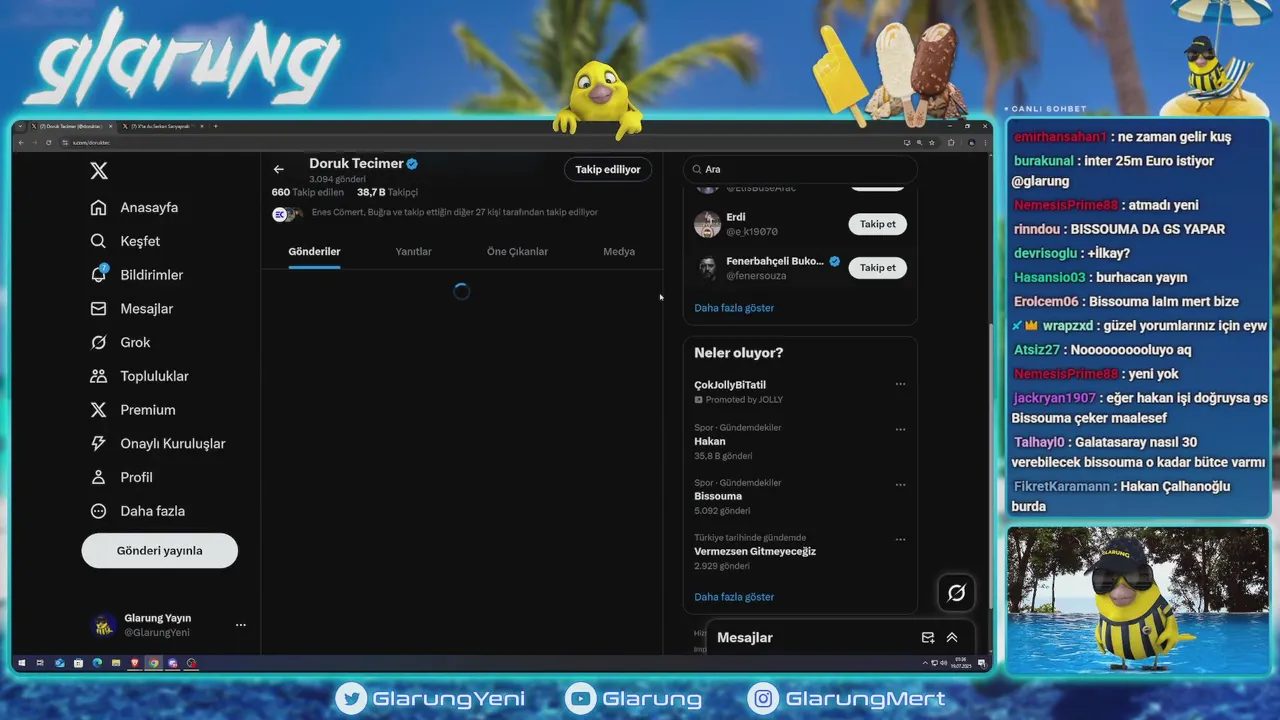The height and width of the screenshot is (720, 1280).
Task: Open more options for Vermezsen Gitmeyeceğiz trend
Action: tap(900, 540)
